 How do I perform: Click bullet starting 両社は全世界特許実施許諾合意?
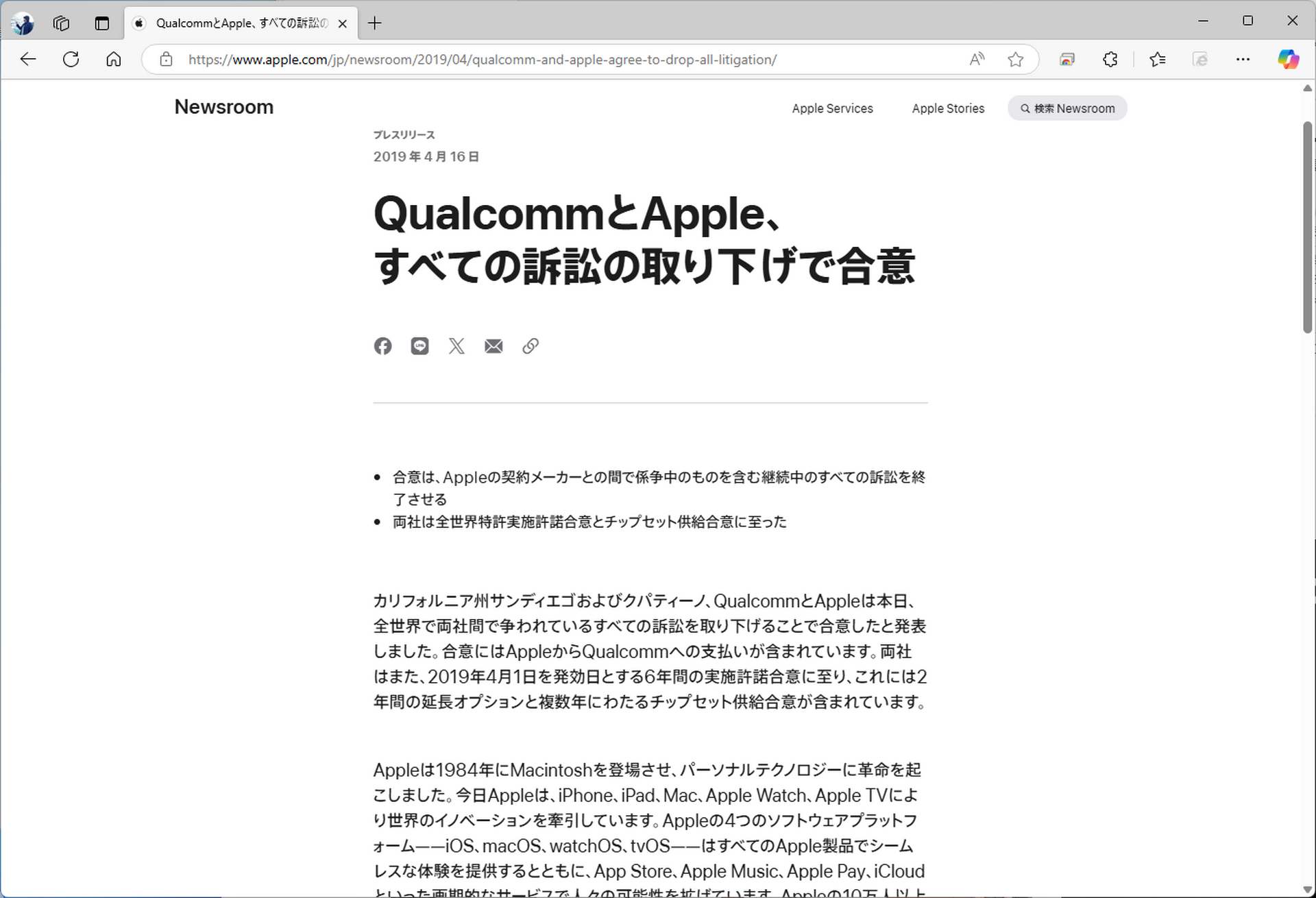(x=589, y=522)
